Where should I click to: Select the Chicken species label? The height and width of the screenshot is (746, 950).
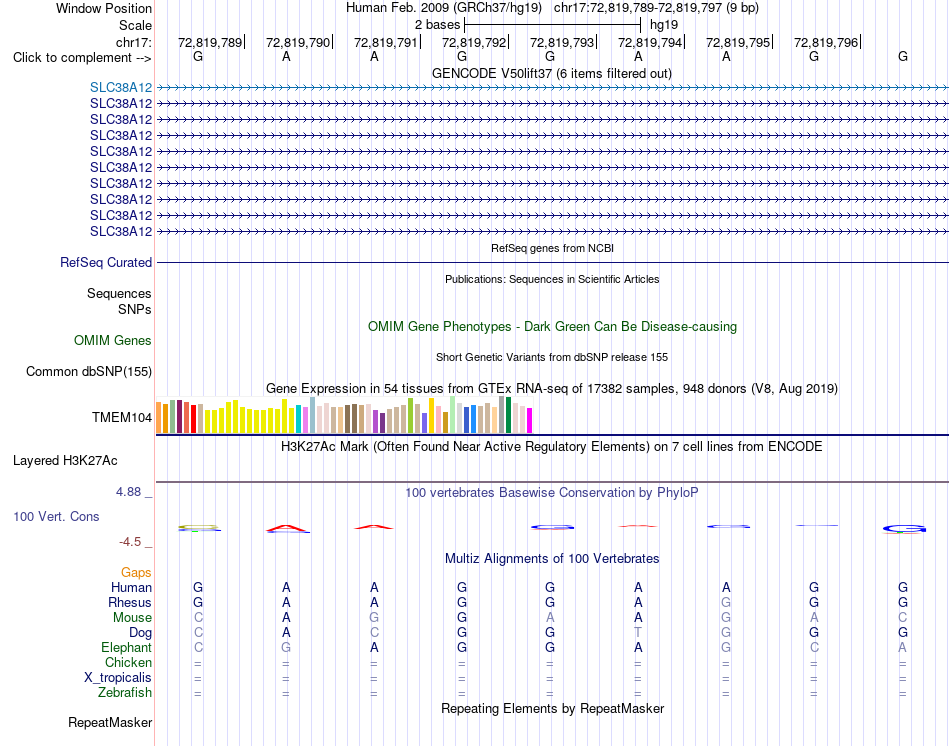pyautogui.click(x=128, y=662)
